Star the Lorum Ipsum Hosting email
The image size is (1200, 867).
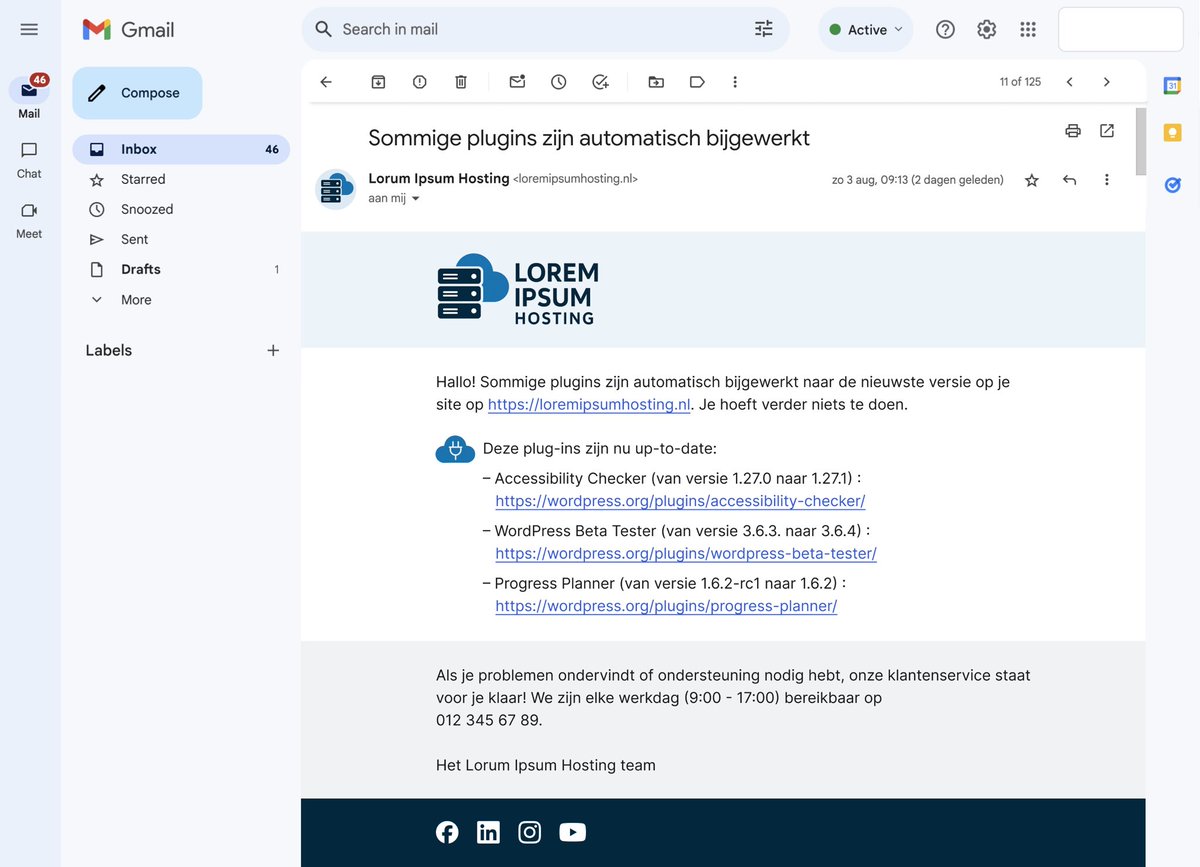click(1031, 180)
